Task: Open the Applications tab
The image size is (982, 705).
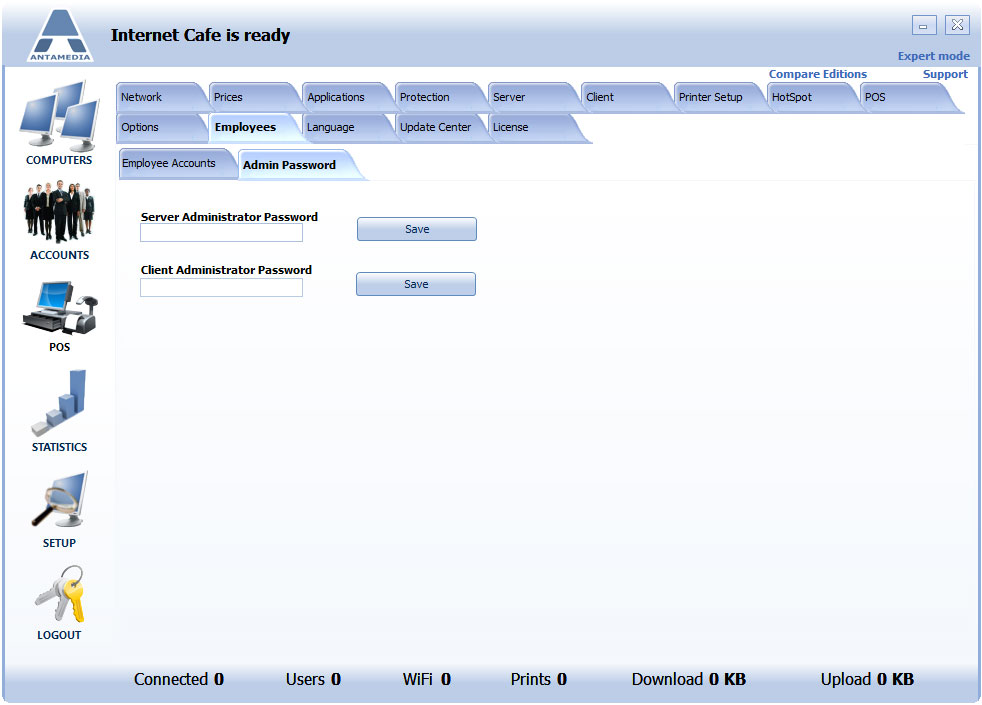Action: click(x=348, y=97)
